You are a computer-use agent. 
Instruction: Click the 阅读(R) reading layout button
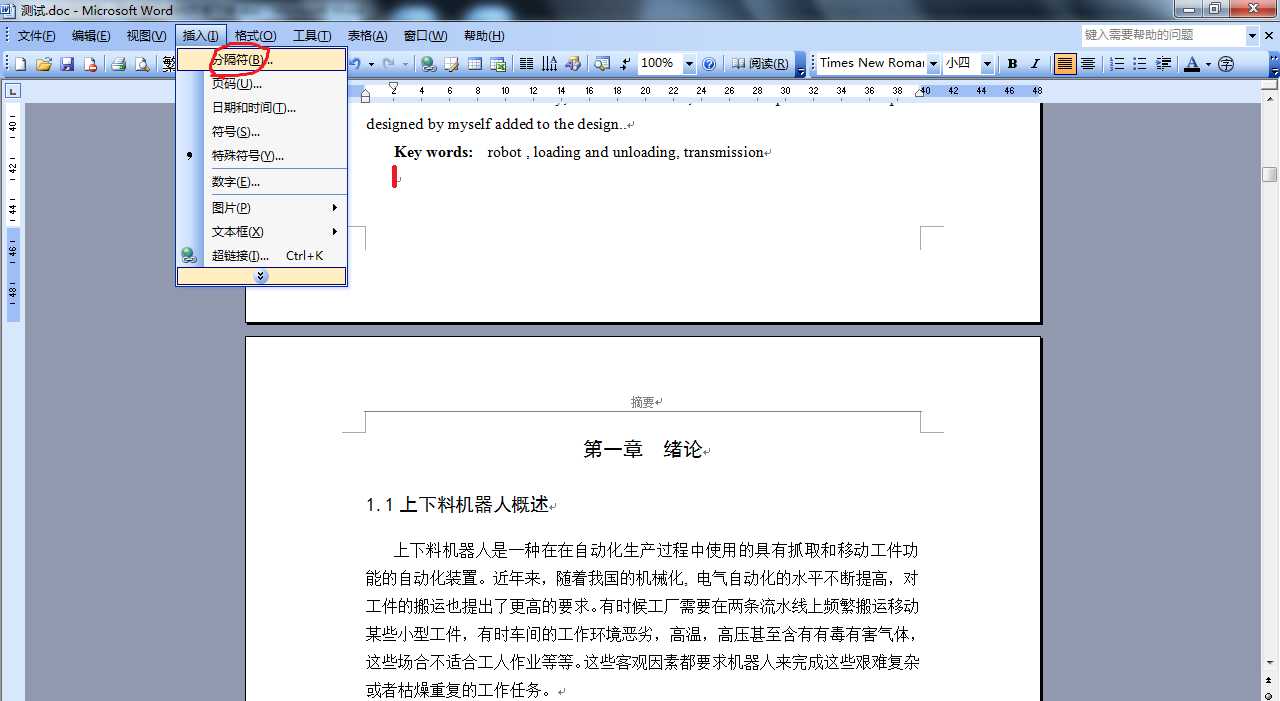(759, 64)
